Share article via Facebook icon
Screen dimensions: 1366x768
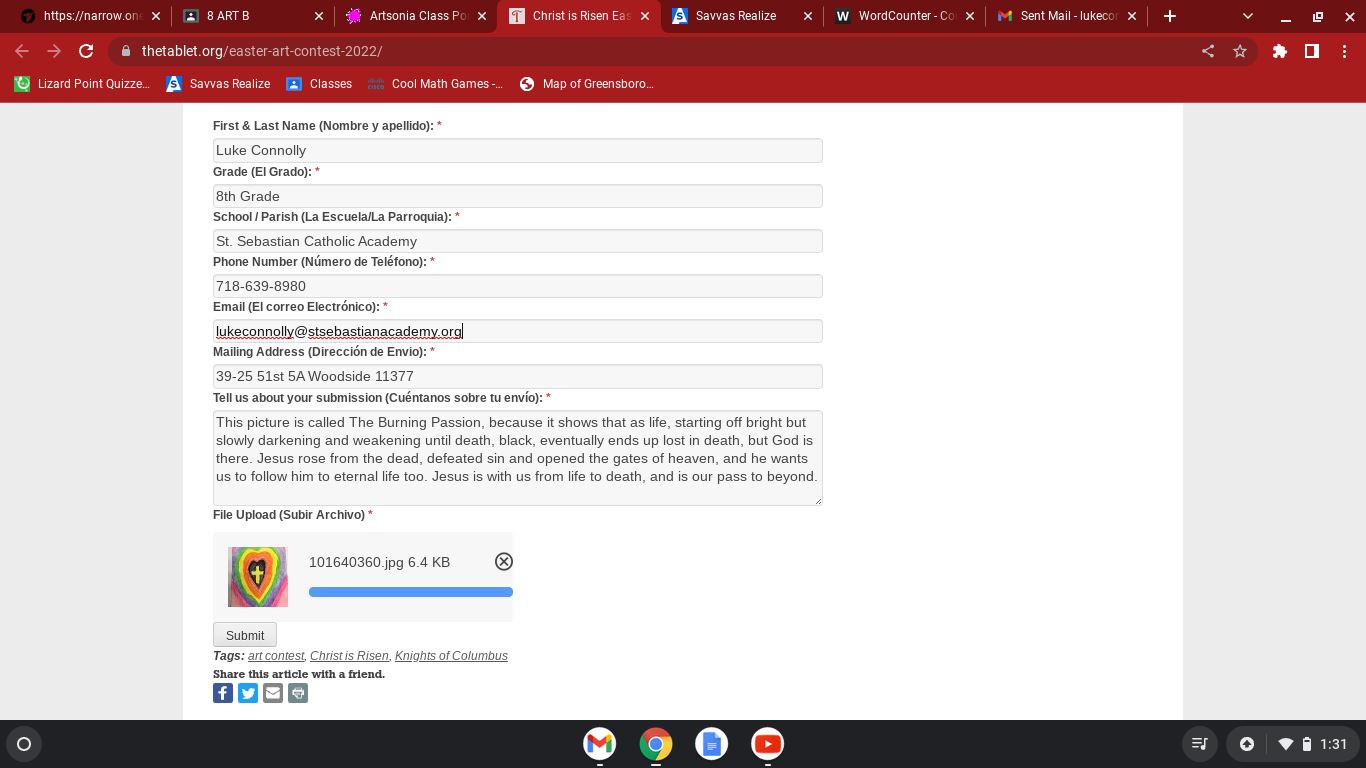coord(223,693)
